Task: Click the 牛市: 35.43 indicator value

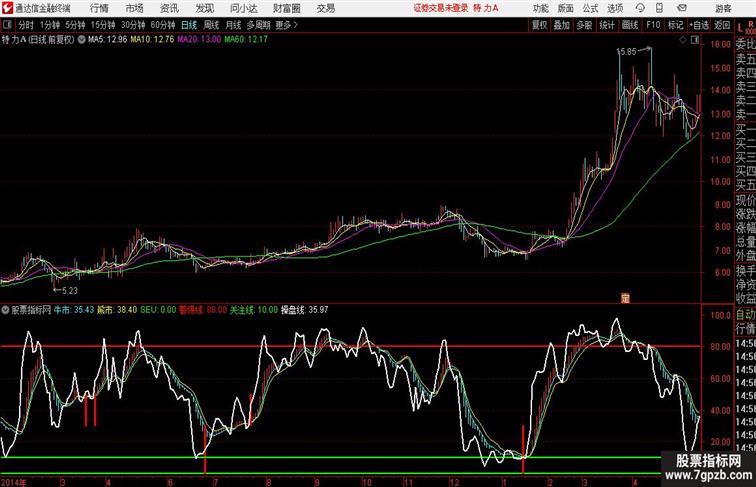Action: point(74,310)
